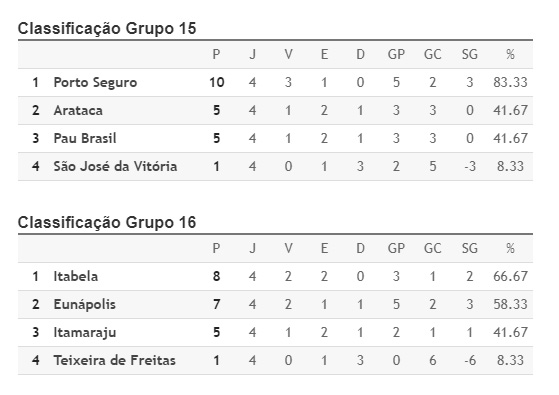Click Porto Seguro's 83.33 percentage
The image size is (559, 395).
tap(510, 83)
